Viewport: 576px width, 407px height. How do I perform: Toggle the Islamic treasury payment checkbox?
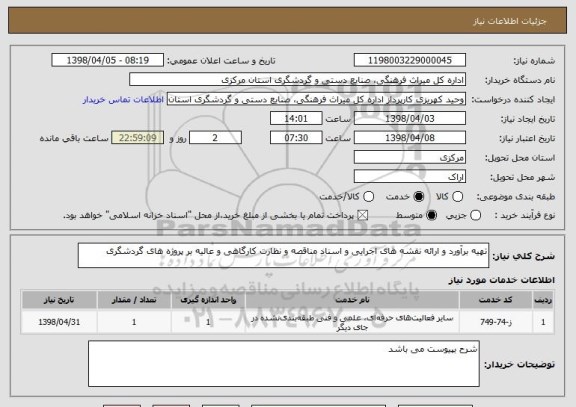(x=363, y=216)
